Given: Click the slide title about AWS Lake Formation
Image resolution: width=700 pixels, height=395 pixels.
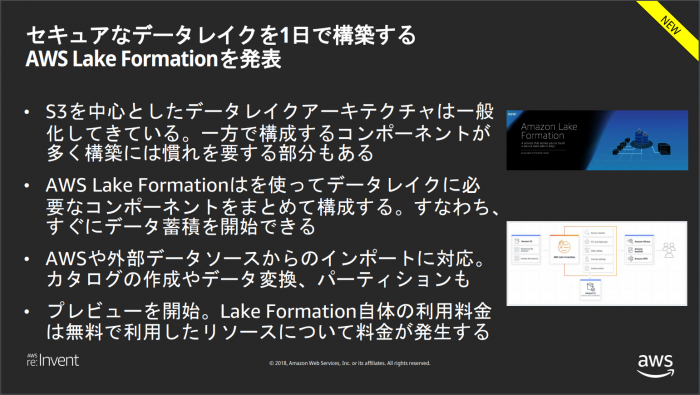Looking at the screenshot, I should click(x=221, y=47).
